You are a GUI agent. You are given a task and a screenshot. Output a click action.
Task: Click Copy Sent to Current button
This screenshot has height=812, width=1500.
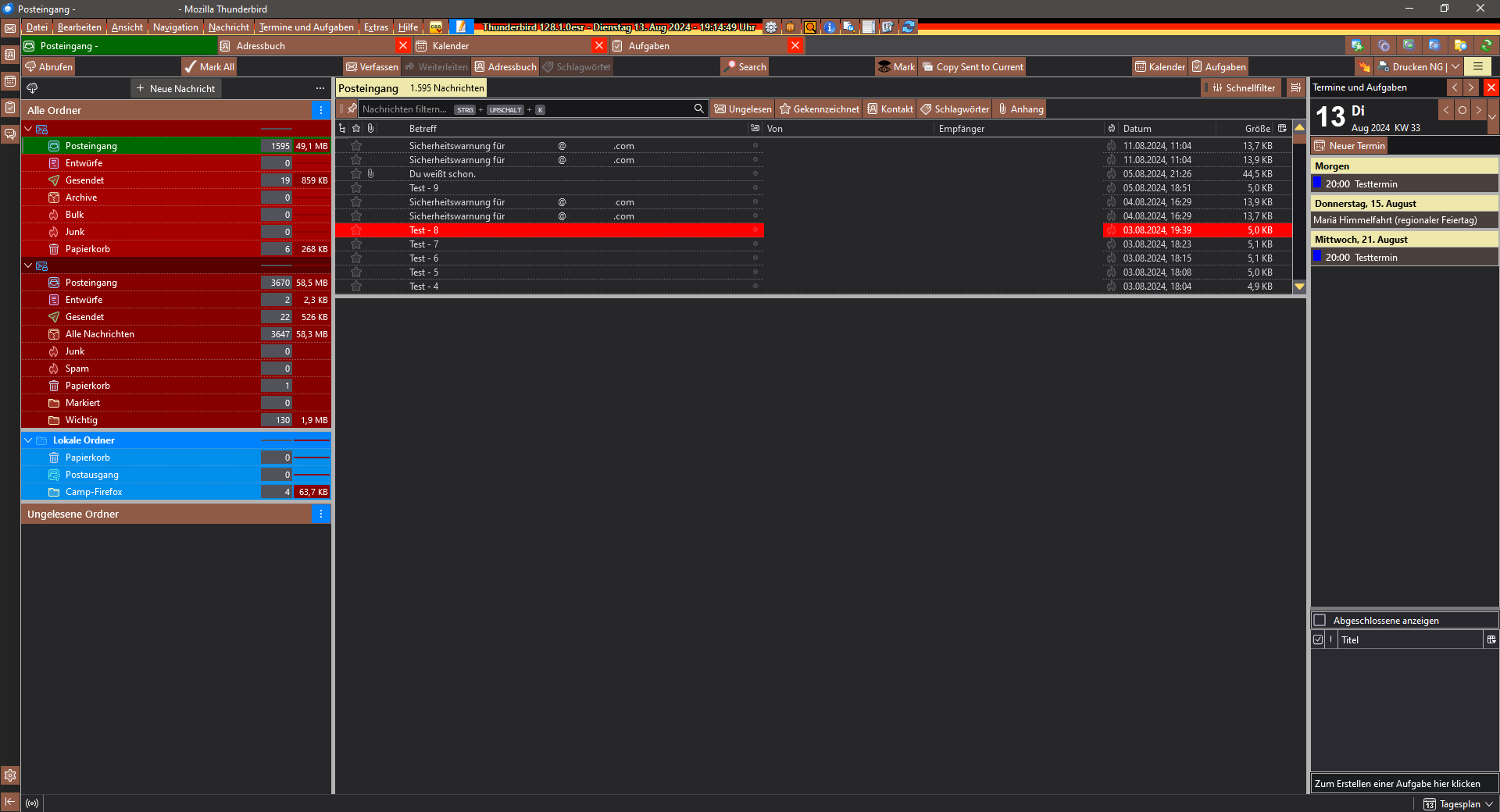(x=973, y=67)
